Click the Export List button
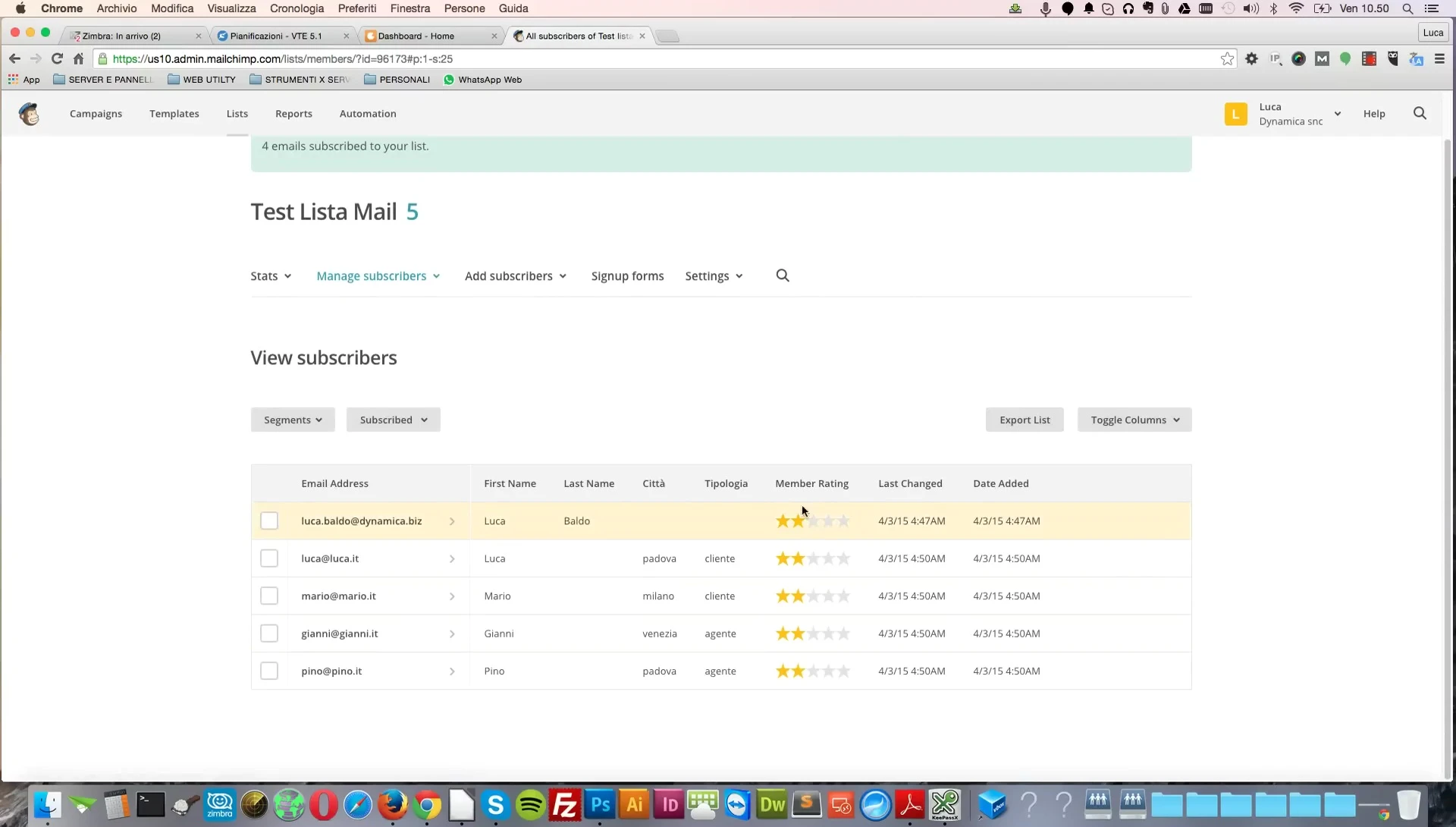Viewport: 1456px width, 827px height. 1025,419
